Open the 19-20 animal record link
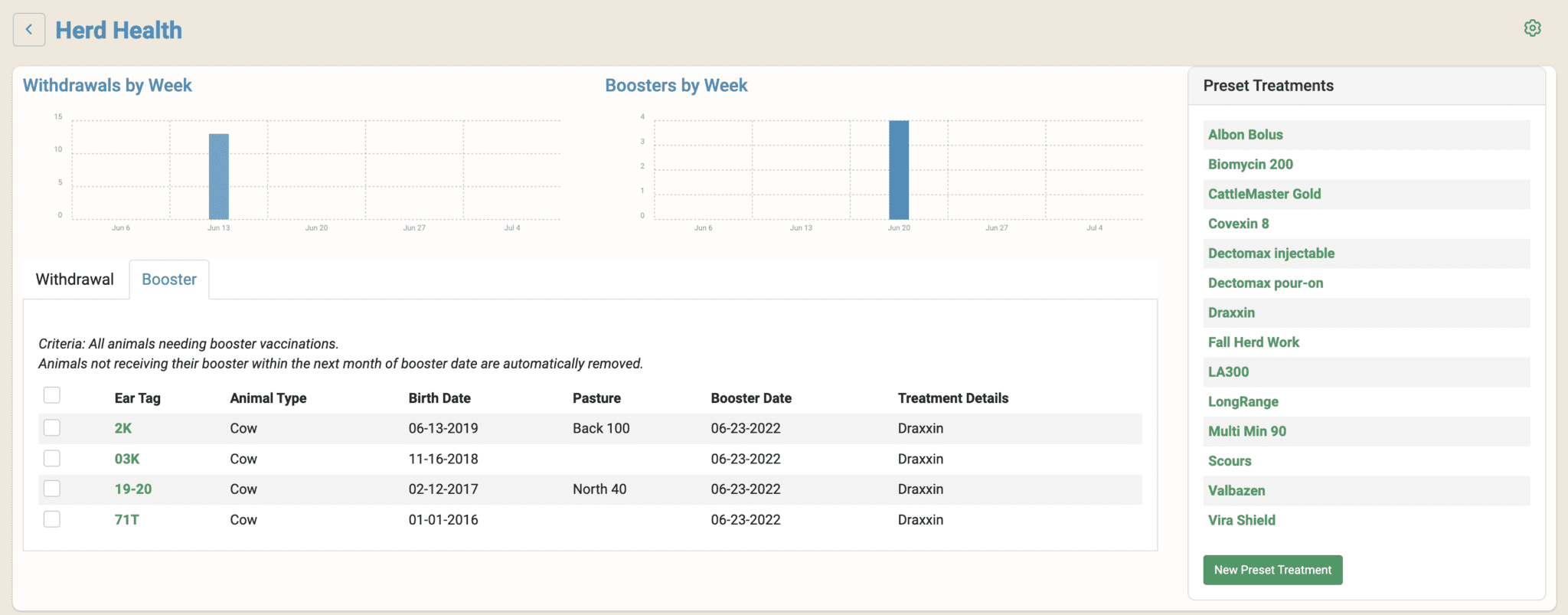This screenshot has width=1568, height=615. [133, 489]
